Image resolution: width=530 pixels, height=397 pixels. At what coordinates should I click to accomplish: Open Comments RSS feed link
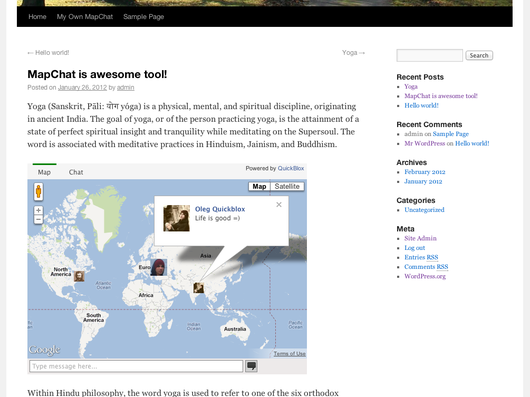click(426, 267)
